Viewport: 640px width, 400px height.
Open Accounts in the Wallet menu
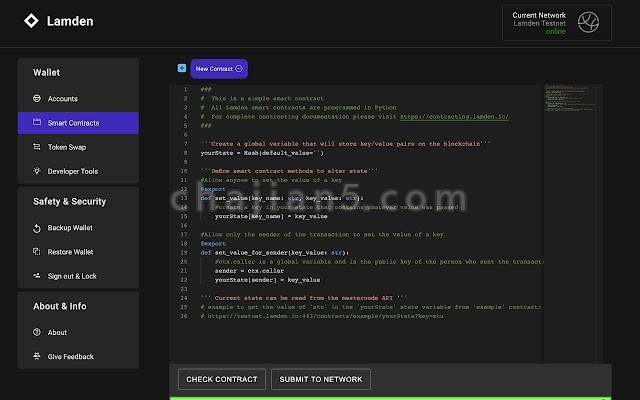pyautogui.click(x=78, y=99)
